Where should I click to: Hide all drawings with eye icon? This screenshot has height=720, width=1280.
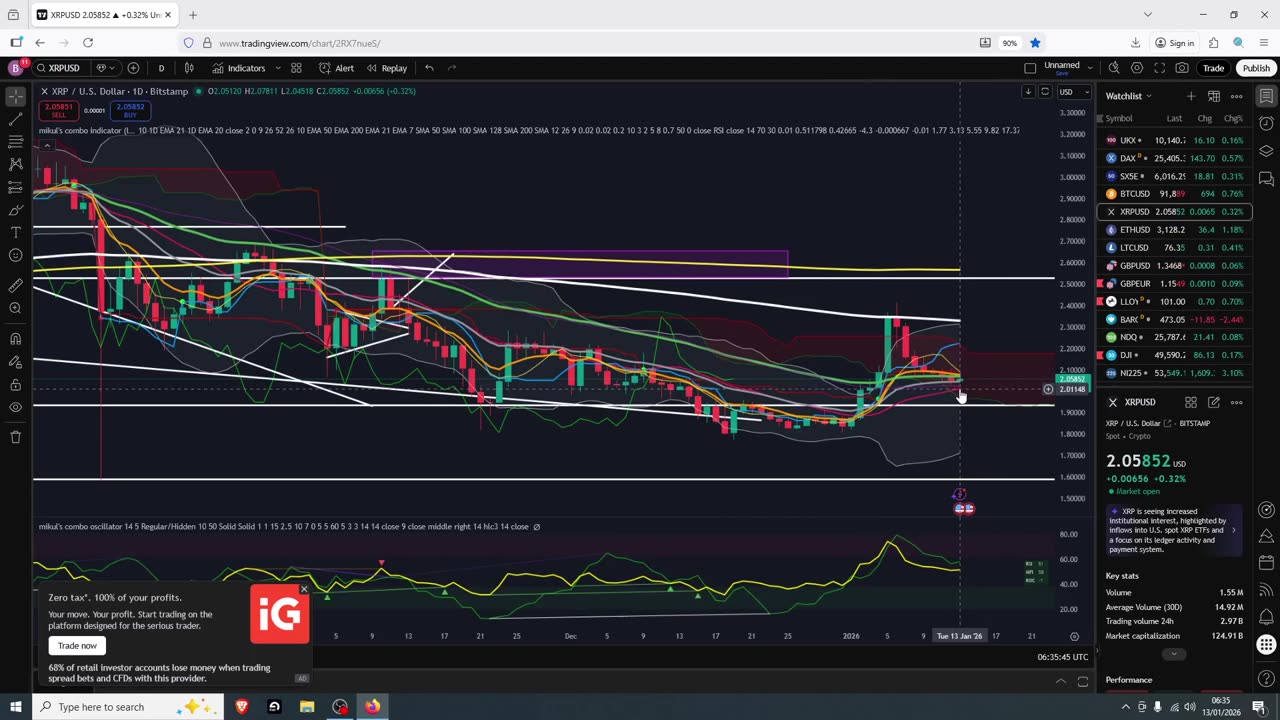(x=15, y=407)
